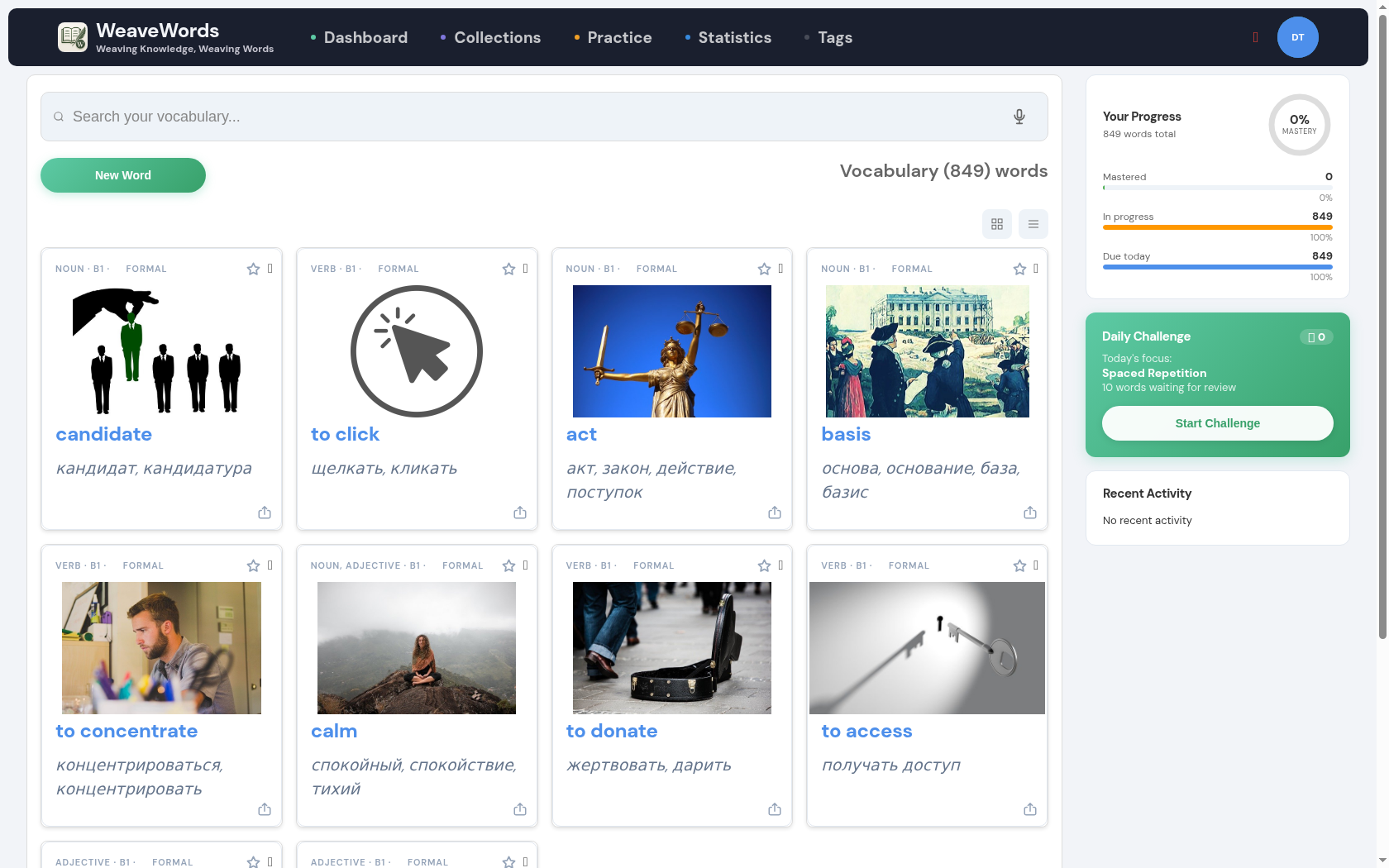Open the word calm
Image resolution: width=1389 pixels, height=868 pixels.
(x=334, y=731)
